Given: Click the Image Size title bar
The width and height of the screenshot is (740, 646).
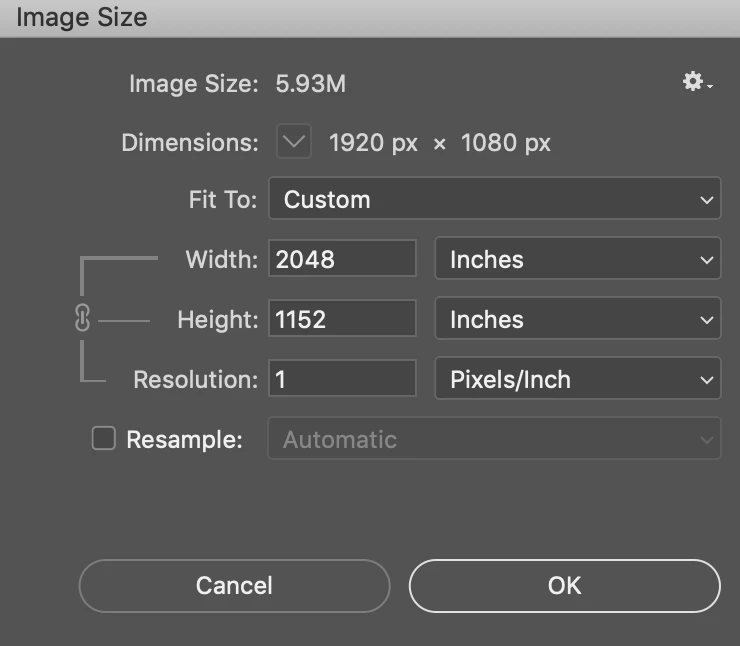Looking at the screenshot, I should coord(370,17).
